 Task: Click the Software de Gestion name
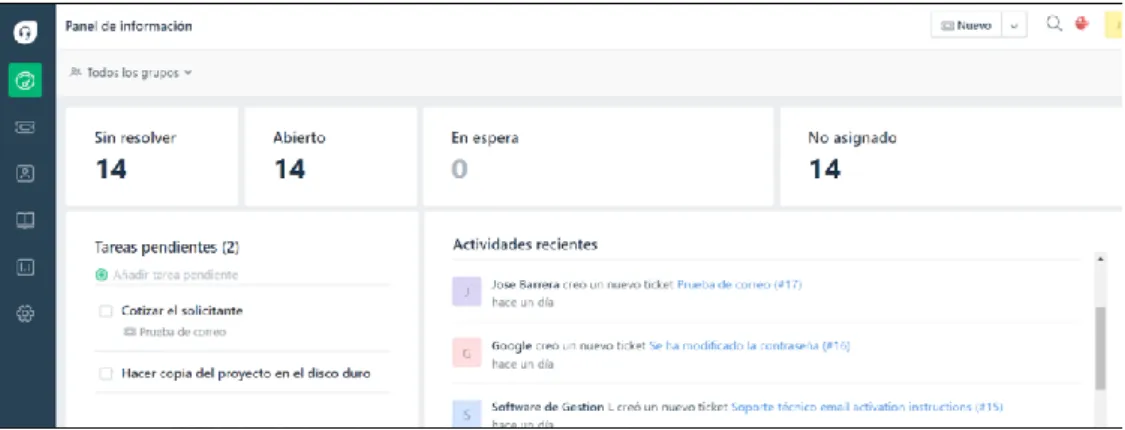(x=547, y=407)
